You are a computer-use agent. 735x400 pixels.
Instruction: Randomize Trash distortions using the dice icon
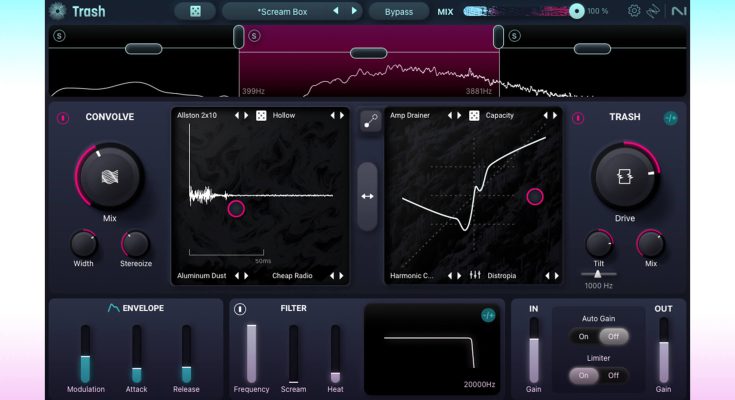tap(474, 116)
